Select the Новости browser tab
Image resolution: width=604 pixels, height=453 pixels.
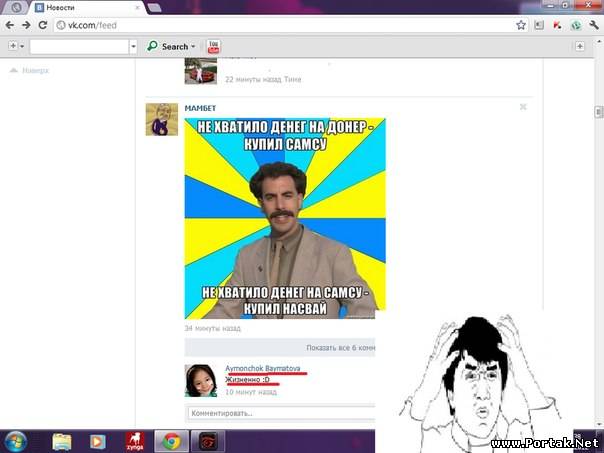[87, 7]
